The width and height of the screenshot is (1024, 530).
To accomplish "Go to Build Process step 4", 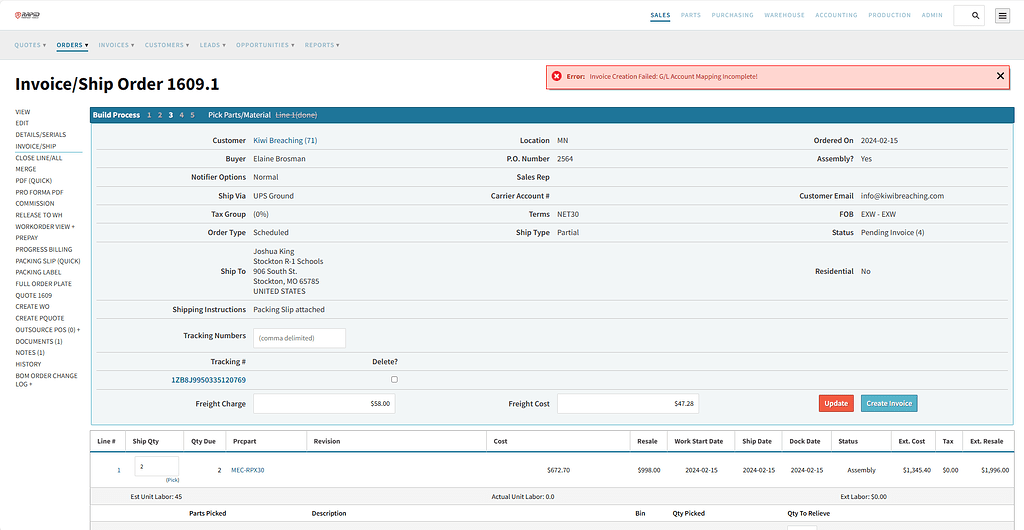I will click(182, 115).
